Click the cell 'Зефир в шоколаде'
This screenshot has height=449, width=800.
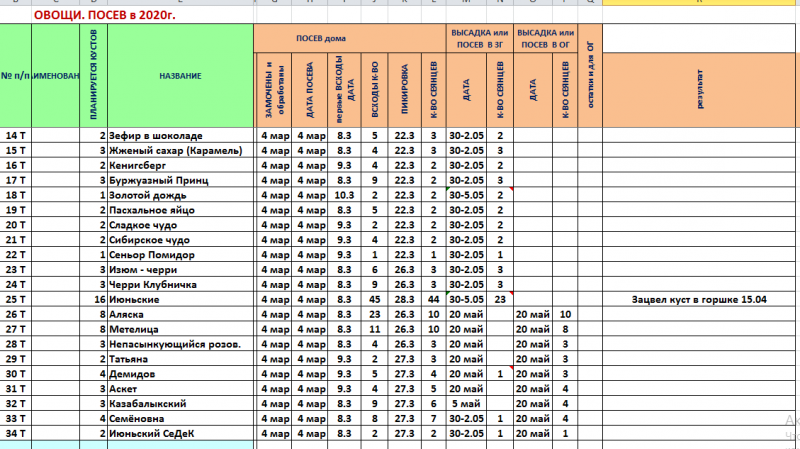(180, 136)
